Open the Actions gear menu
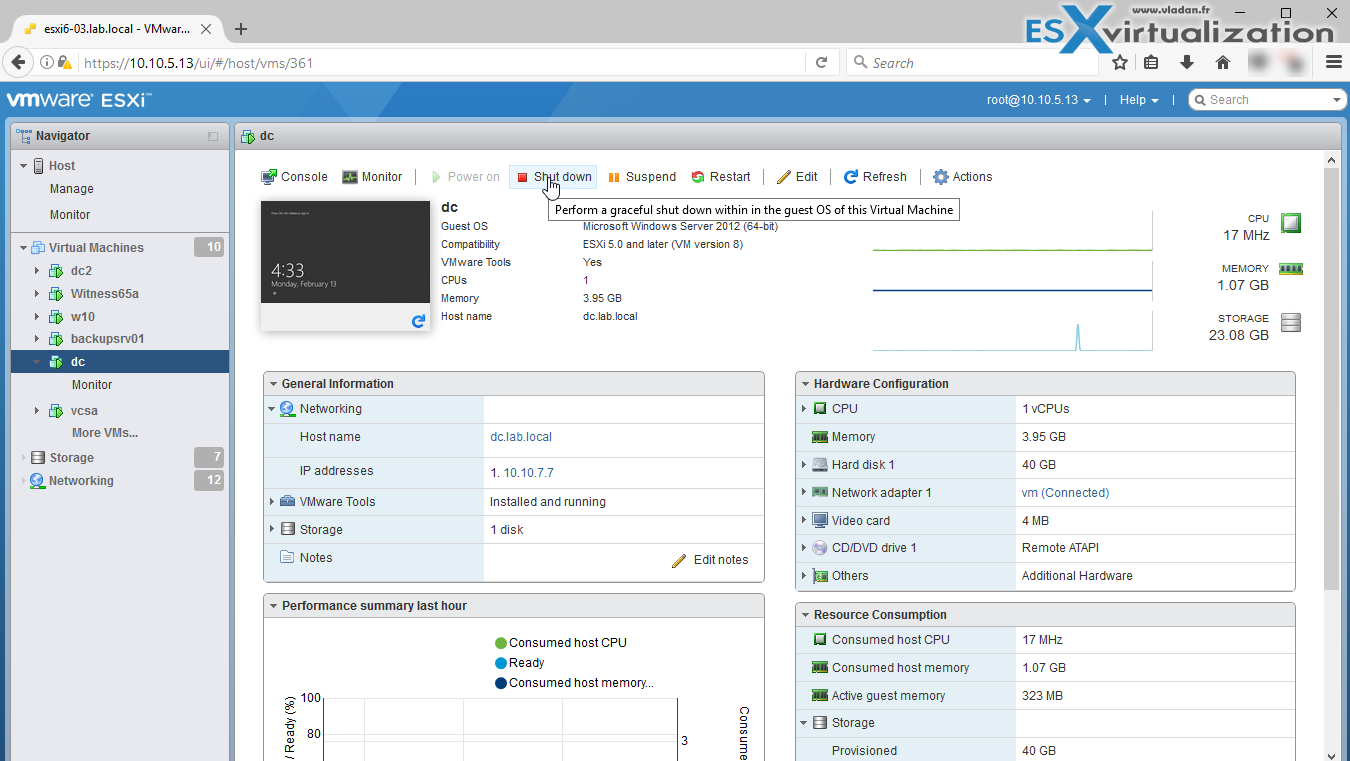The height and width of the screenshot is (761, 1350). click(x=961, y=176)
